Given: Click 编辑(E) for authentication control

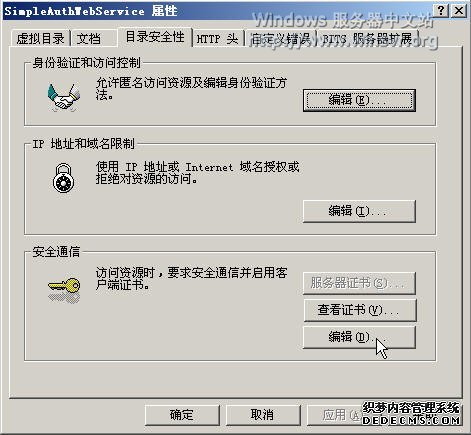Looking at the screenshot, I should 359,100.
